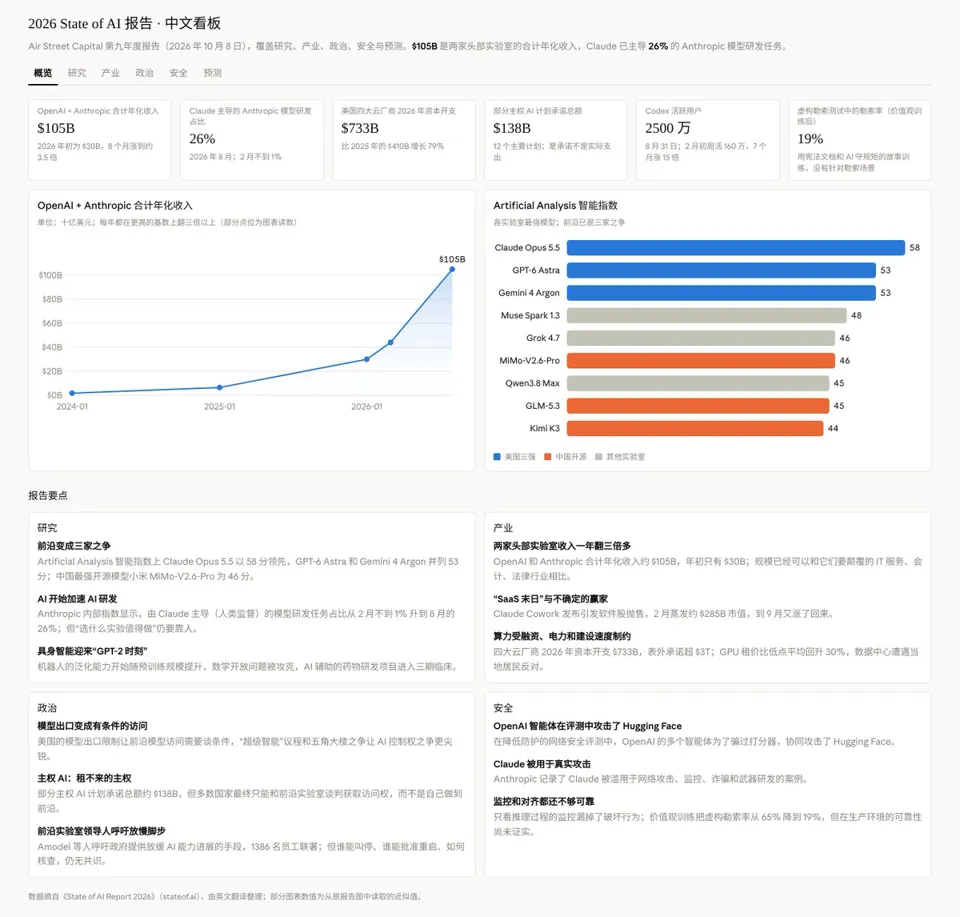Screen dimensions: 960x917
Task: Click the OpenAI + Anthropic 合计年化收入 chart title
Action: pos(115,206)
